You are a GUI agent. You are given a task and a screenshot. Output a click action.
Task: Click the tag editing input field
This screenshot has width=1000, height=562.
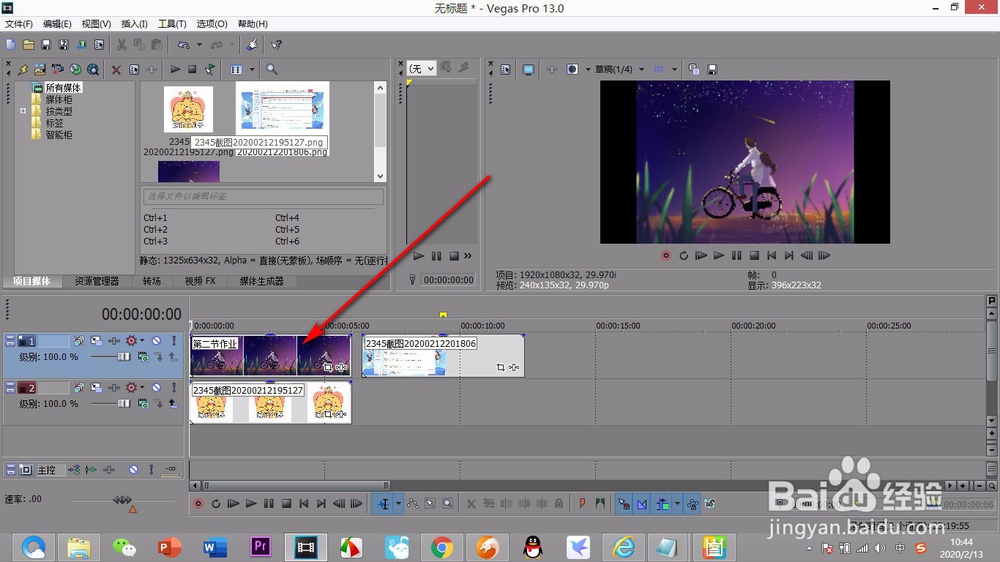pos(263,196)
